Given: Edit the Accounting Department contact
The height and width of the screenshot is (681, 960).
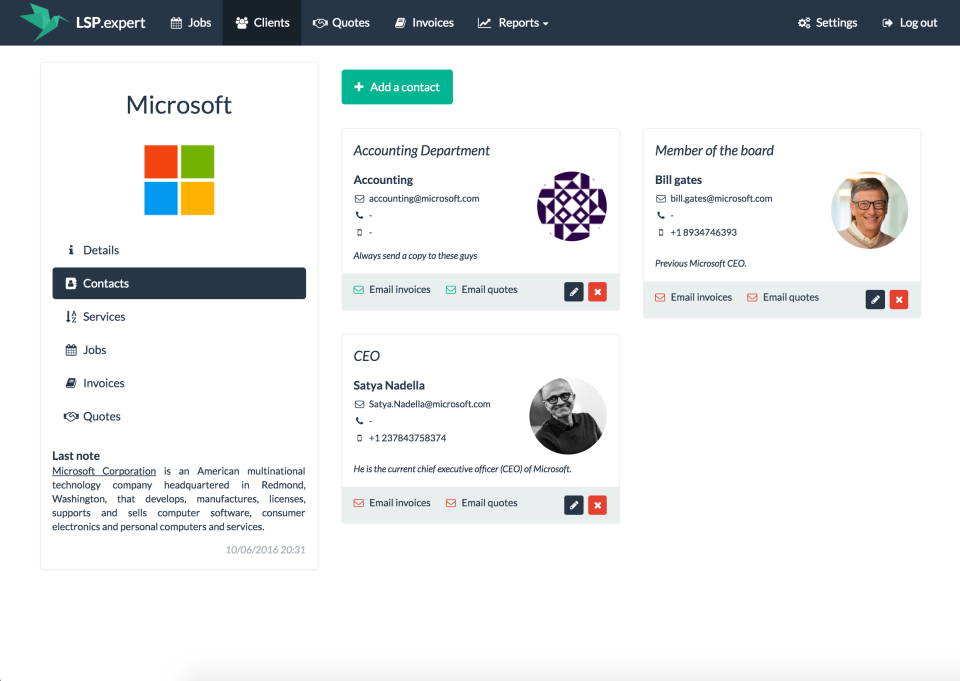Looking at the screenshot, I should point(573,291).
